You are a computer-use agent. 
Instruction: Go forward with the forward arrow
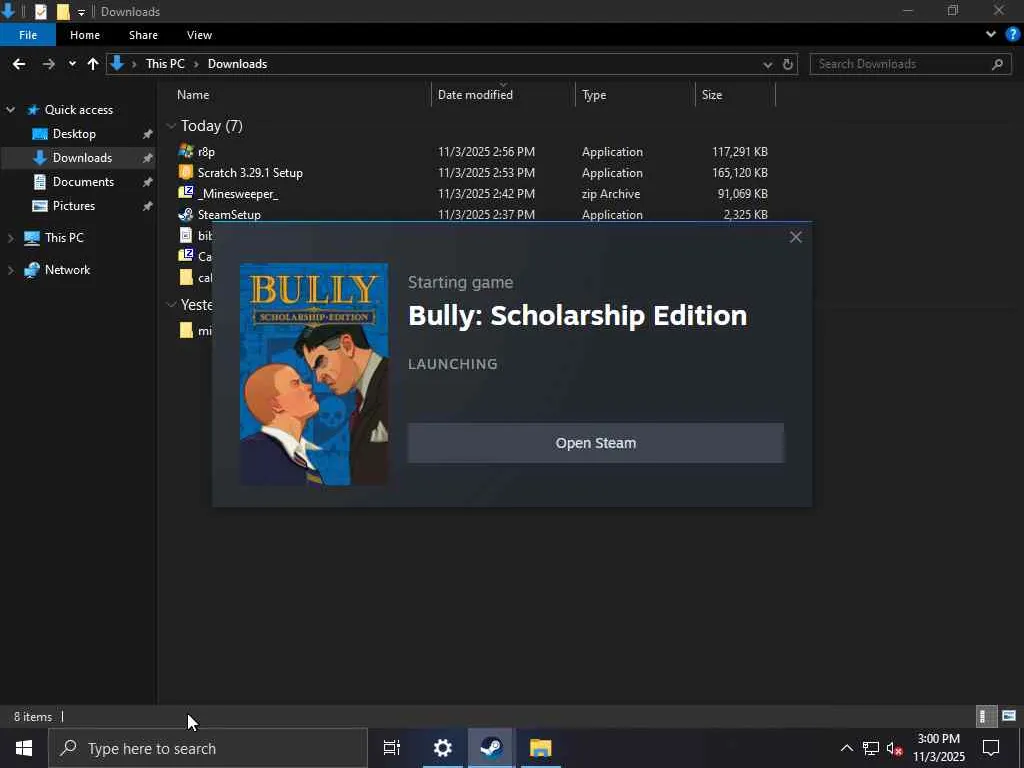pos(48,64)
